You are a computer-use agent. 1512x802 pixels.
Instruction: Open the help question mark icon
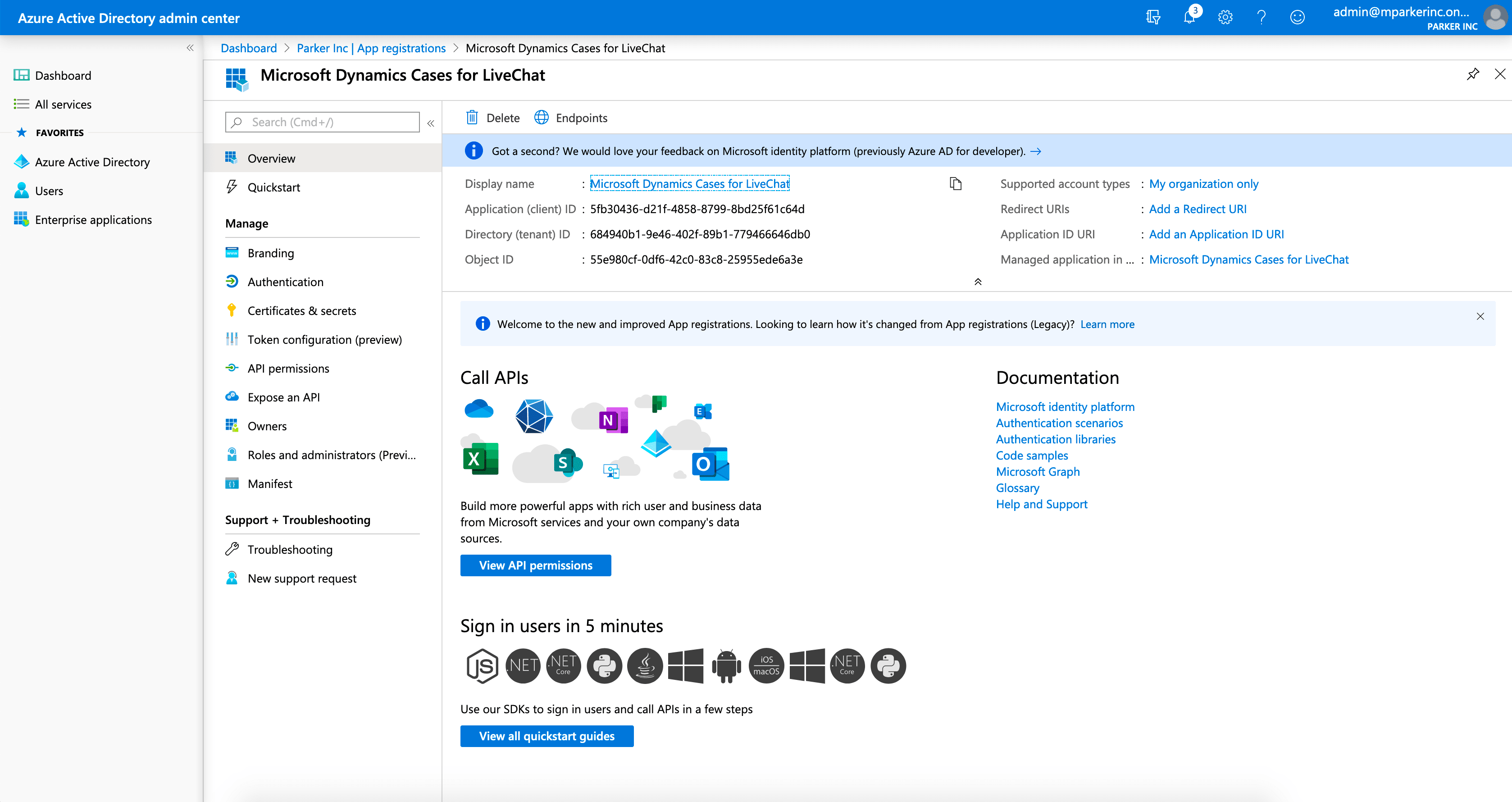[1261, 18]
